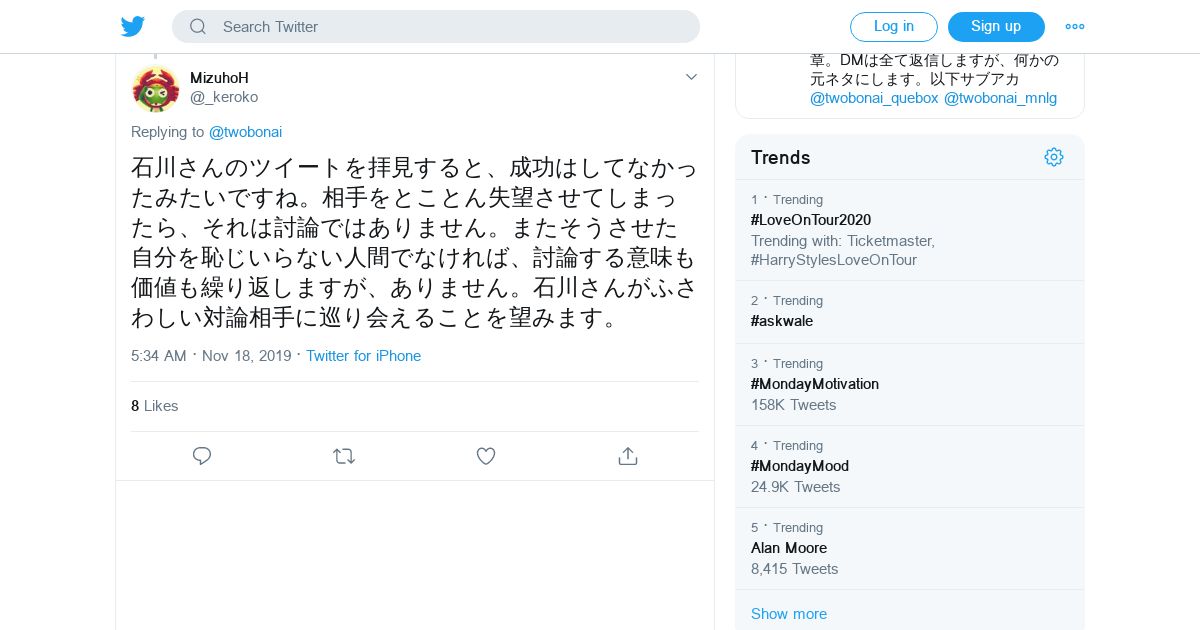Screen dimensions: 1200x630
Task: View MizuhoH's profile avatar
Action: (156, 88)
